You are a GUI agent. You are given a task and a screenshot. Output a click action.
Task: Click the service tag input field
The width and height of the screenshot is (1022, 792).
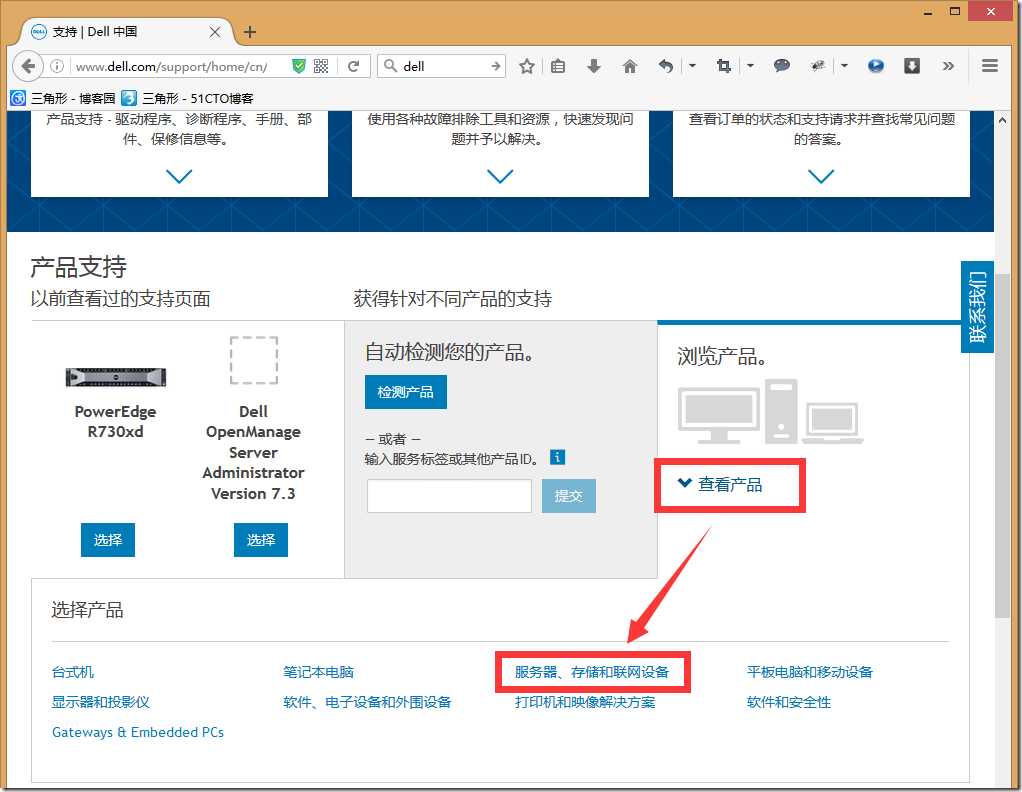coord(449,496)
